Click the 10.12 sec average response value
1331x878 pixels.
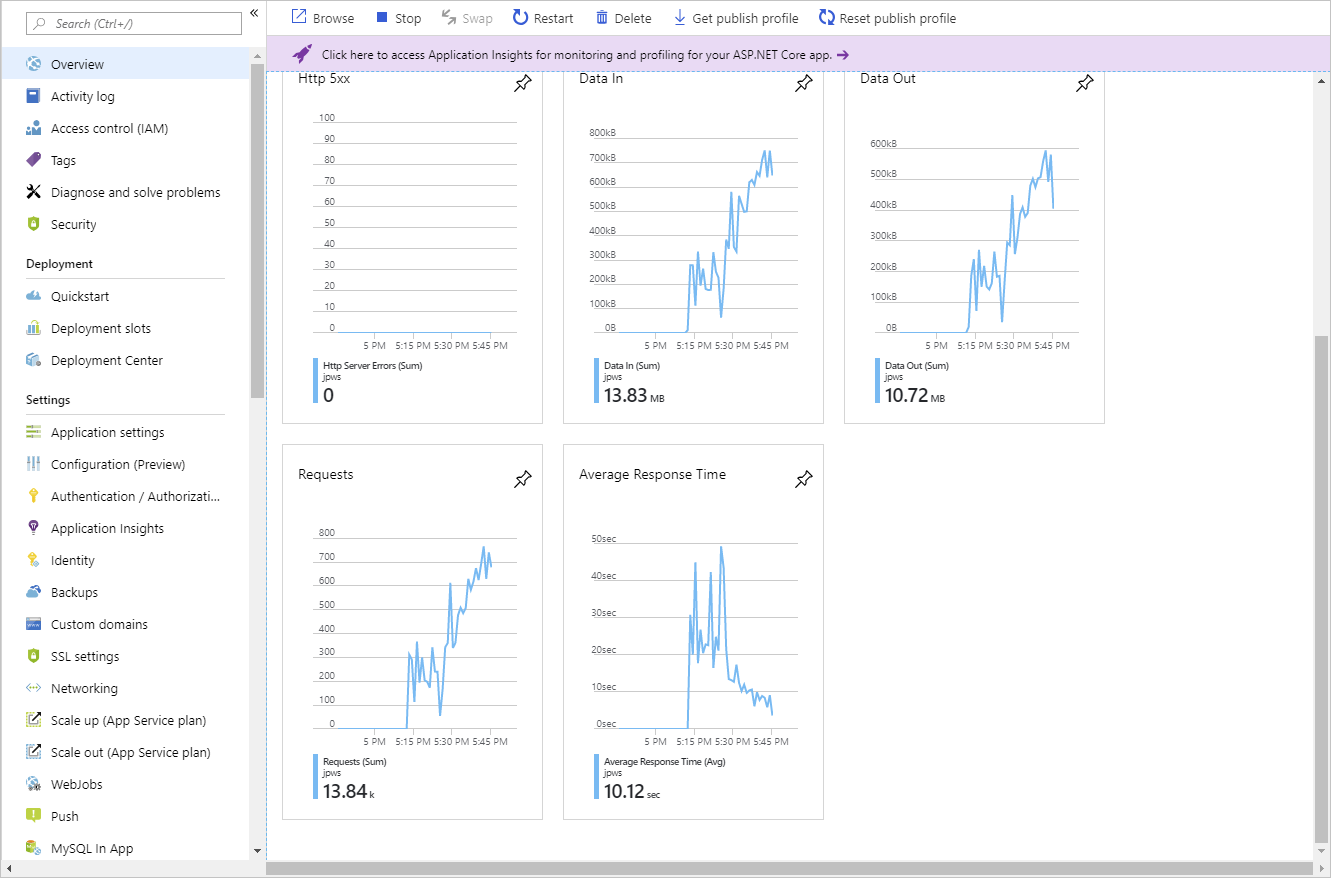point(632,793)
